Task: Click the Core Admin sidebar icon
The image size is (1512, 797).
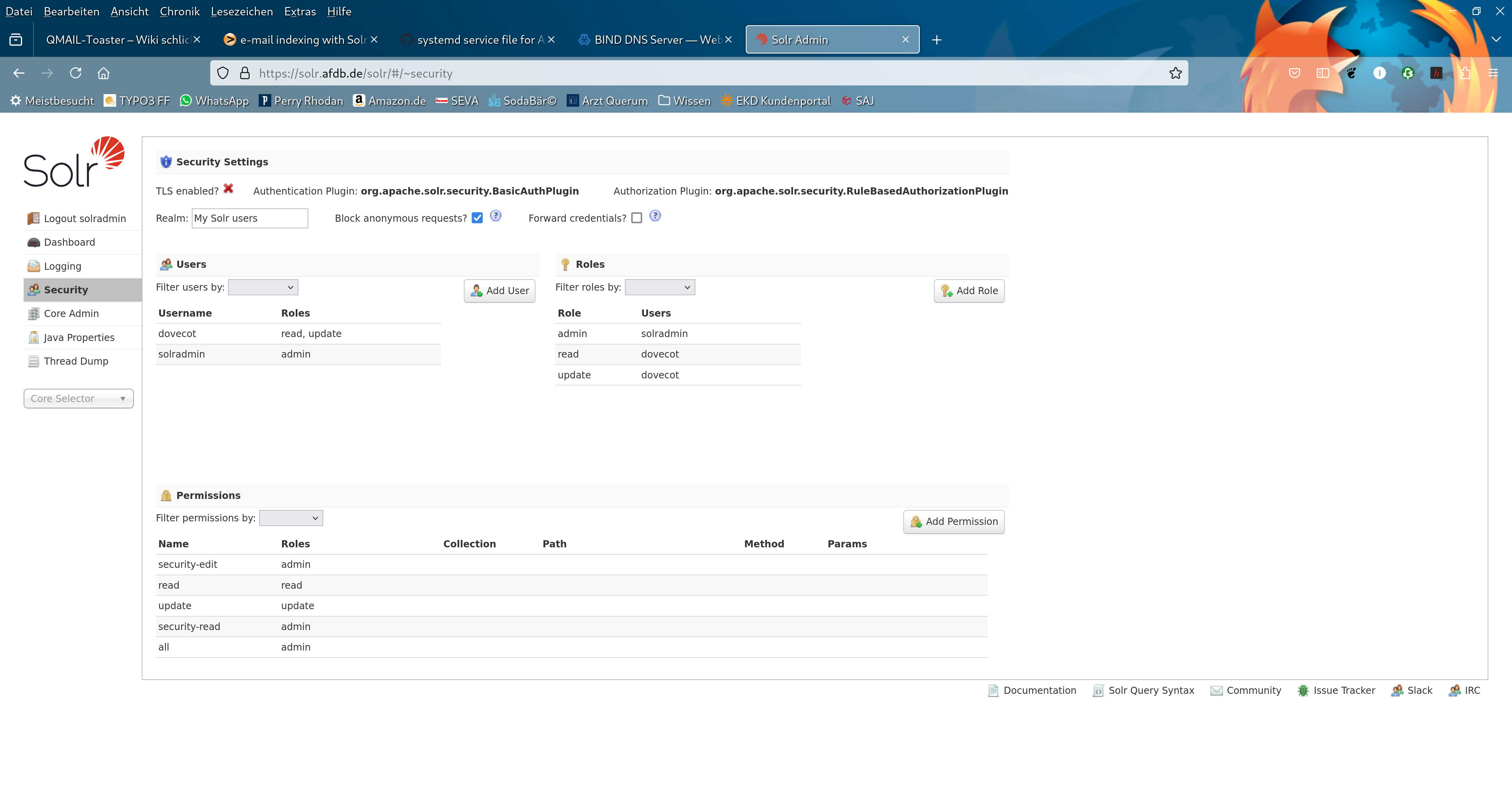Action: pos(33,313)
